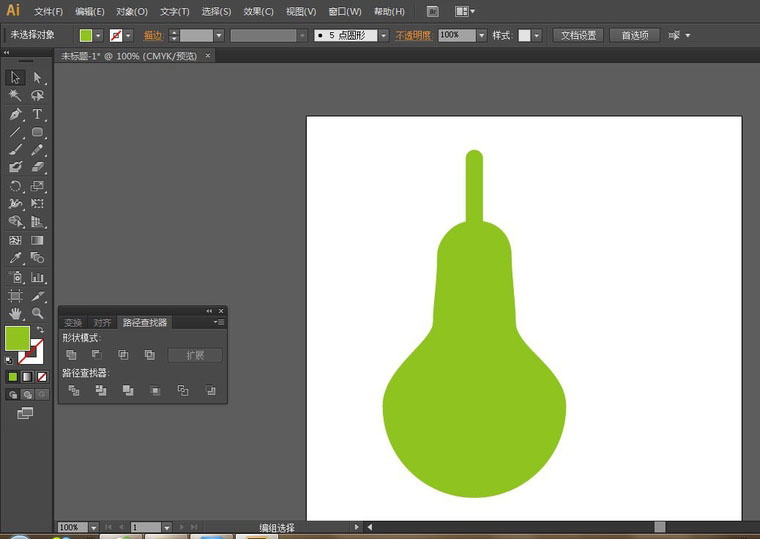Image resolution: width=760 pixels, height=539 pixels.
Task: Set fill to None in toolbox
Action: point(41,377)
